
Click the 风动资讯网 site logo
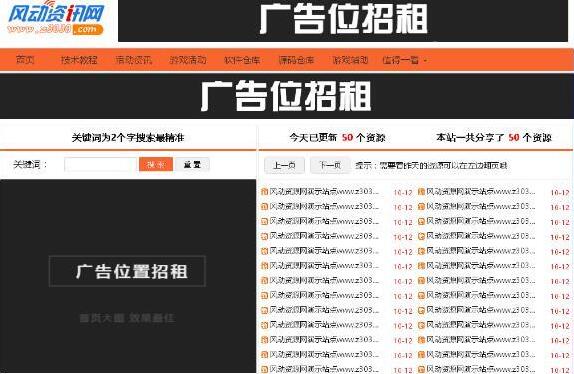pyautogui.click(x=56, y=19)
